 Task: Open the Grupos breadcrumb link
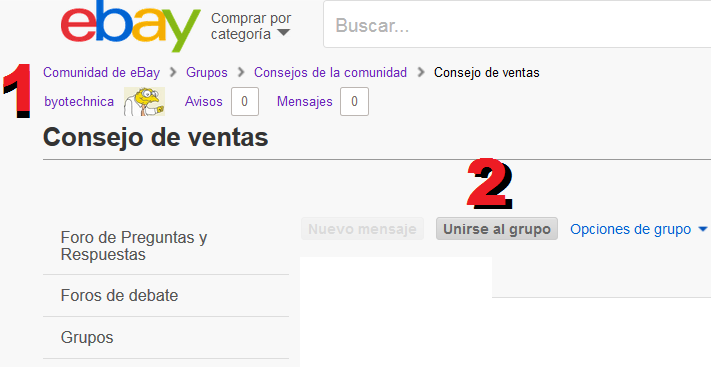pyautogui.click(x=207, y=73)
